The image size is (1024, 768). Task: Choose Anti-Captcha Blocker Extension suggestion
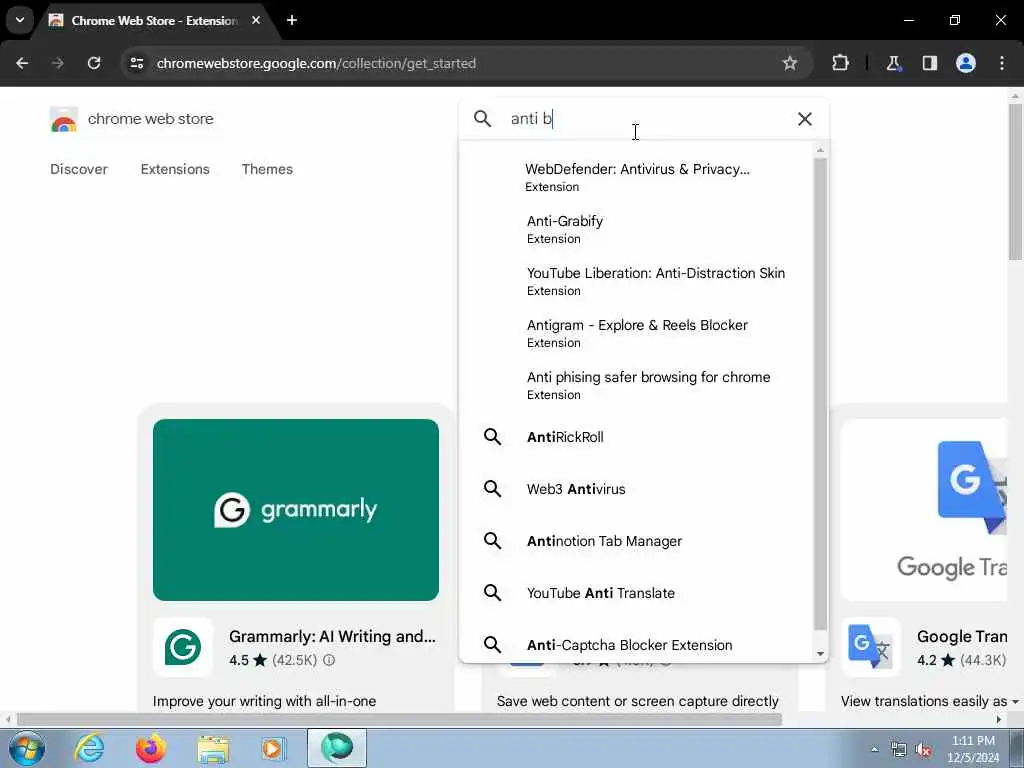[x=637, y=645]
